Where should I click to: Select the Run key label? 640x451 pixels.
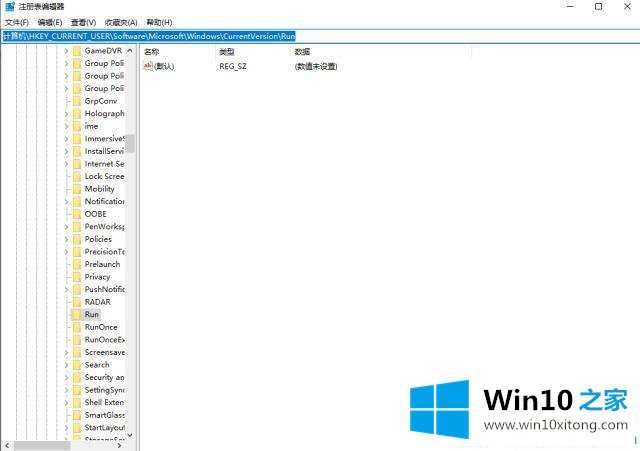click(92, 314)
